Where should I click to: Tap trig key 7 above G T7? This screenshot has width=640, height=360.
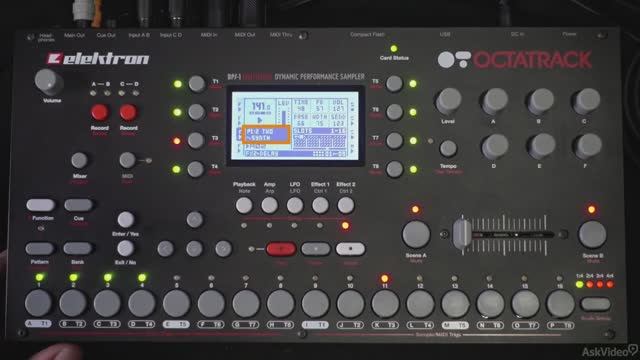(246, 304)
